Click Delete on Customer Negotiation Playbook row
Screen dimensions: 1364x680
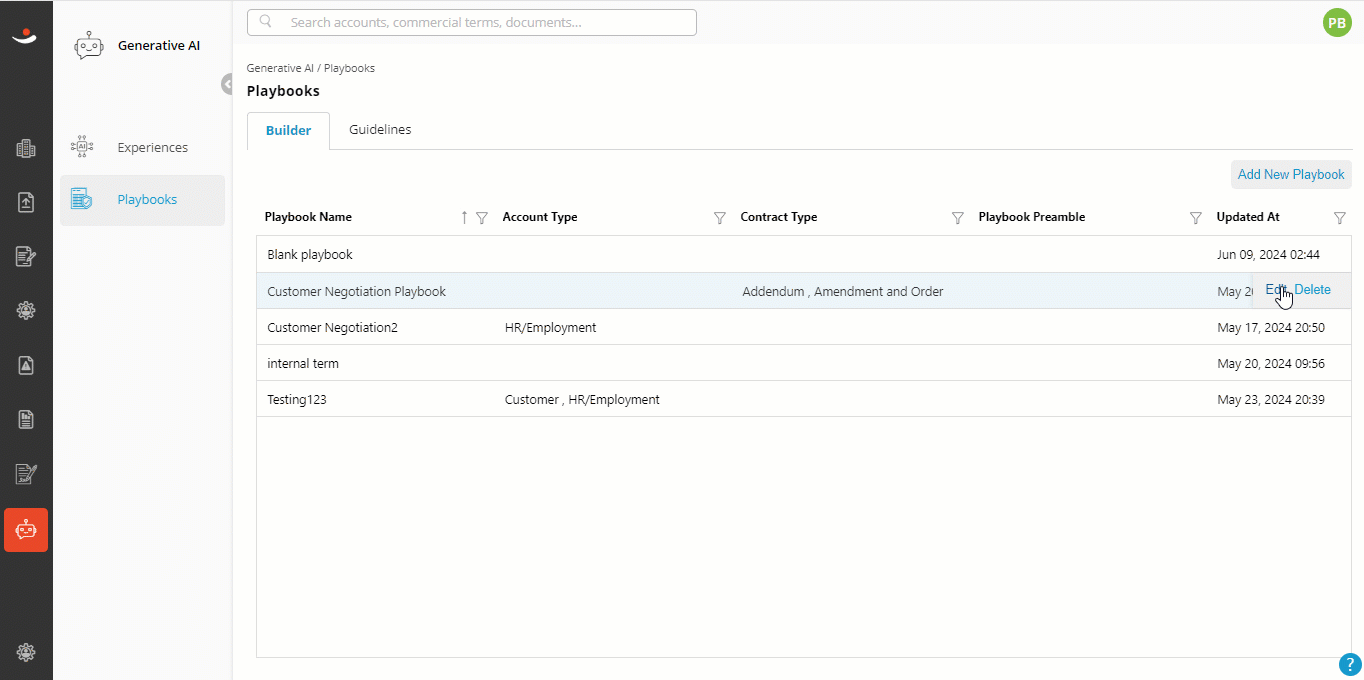pos(1312,290)
